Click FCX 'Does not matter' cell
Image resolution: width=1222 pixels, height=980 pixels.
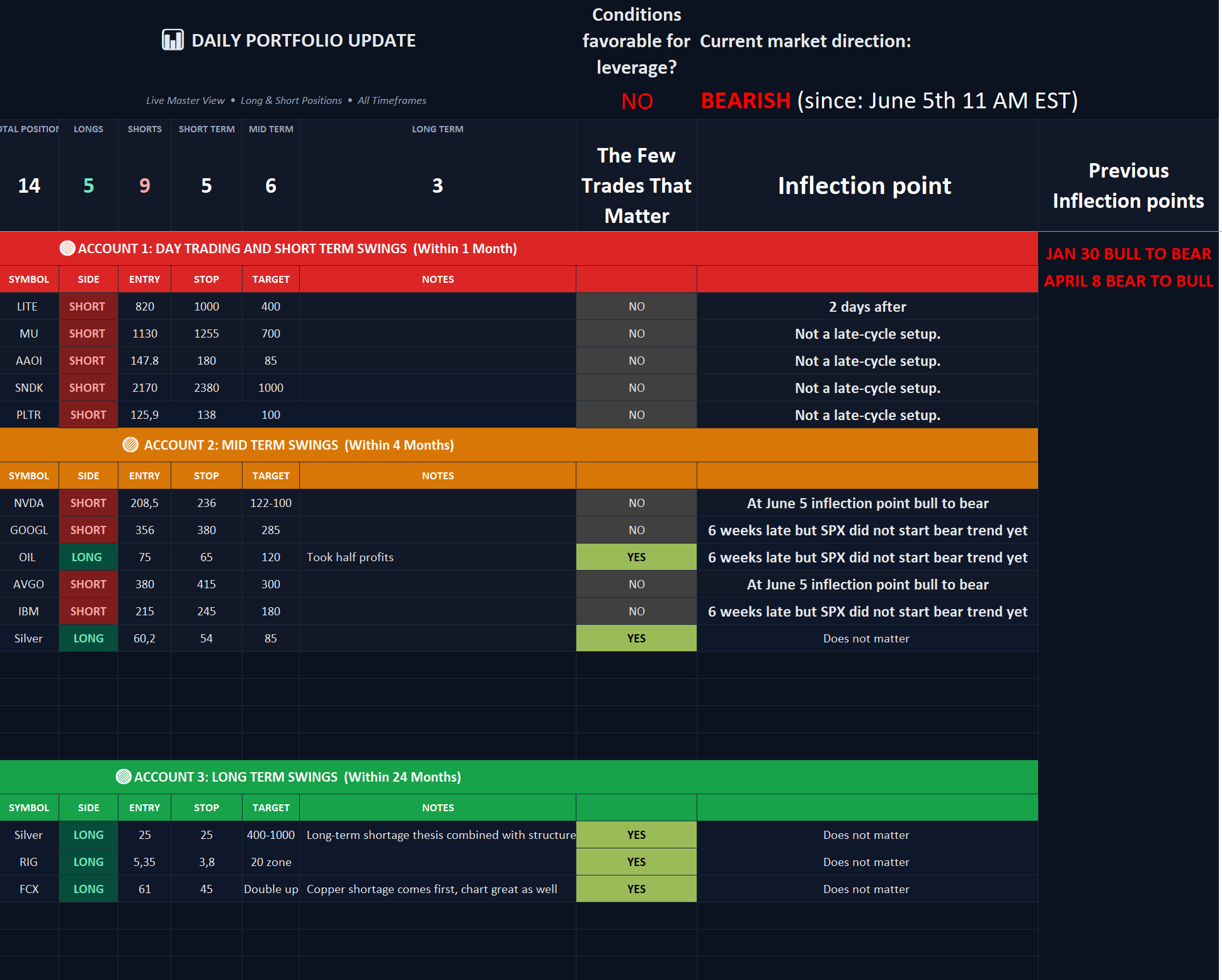coord(867,889)
